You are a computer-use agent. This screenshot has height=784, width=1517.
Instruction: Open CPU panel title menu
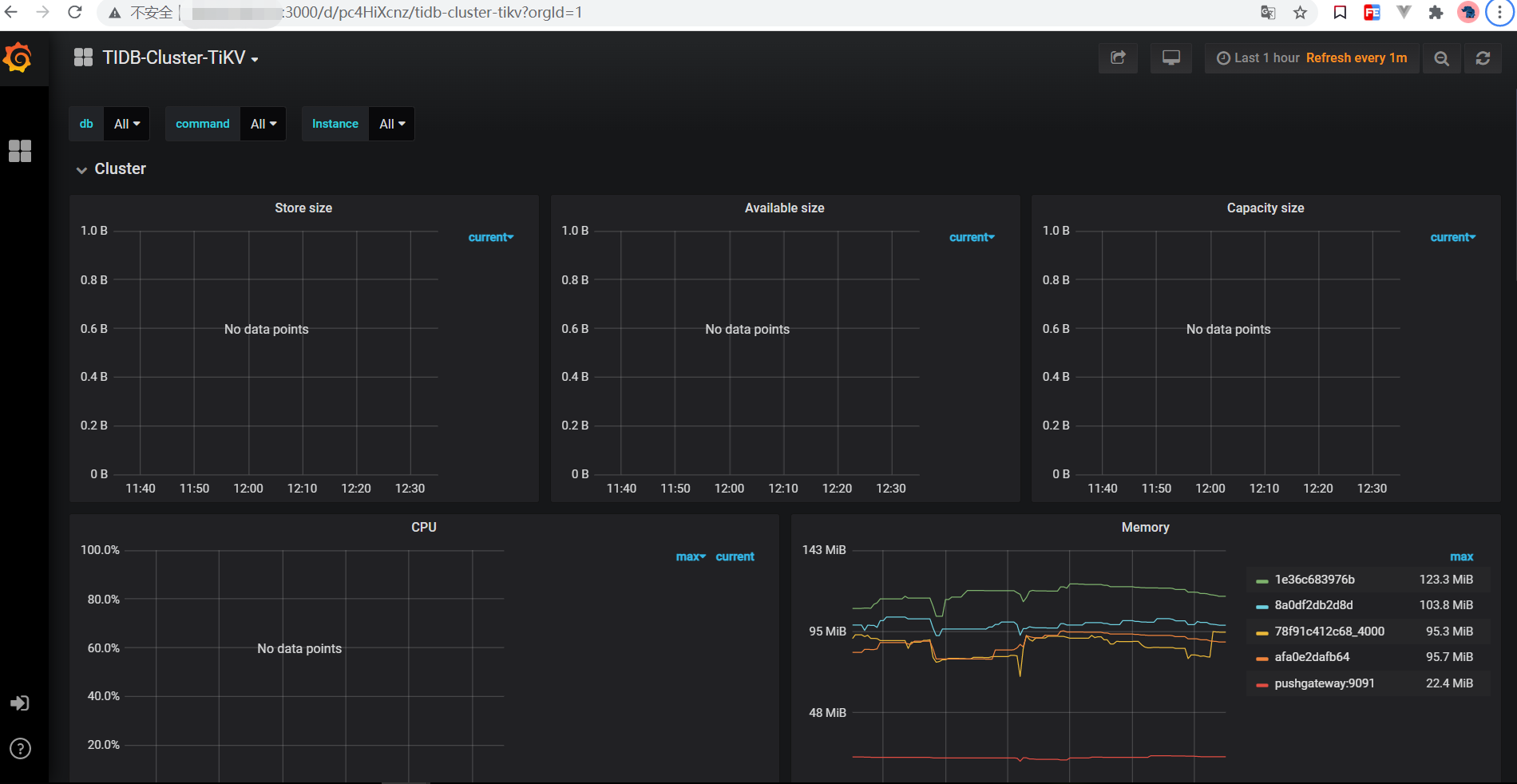point(424,527)
